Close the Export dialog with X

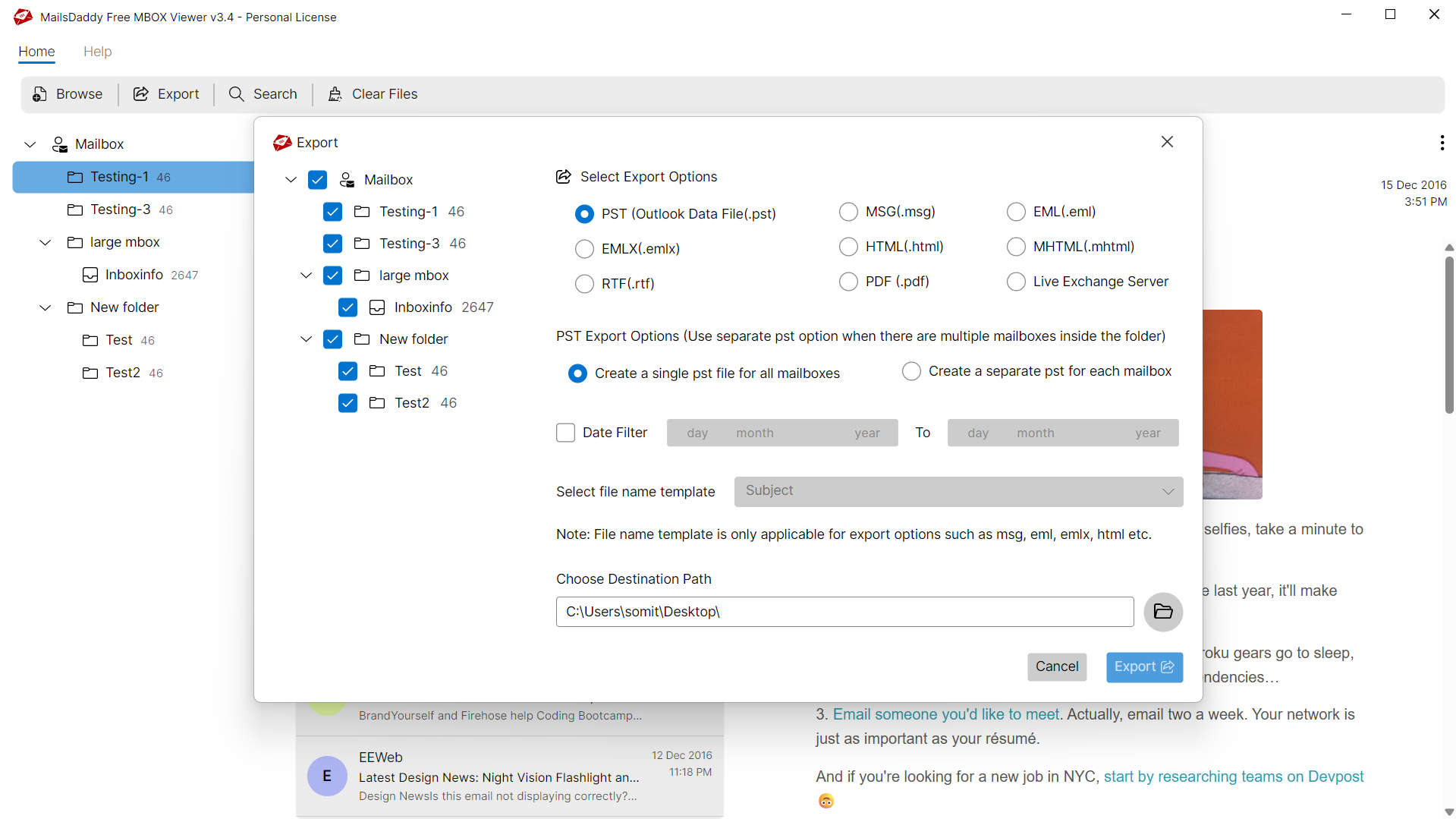[1167, 142]
